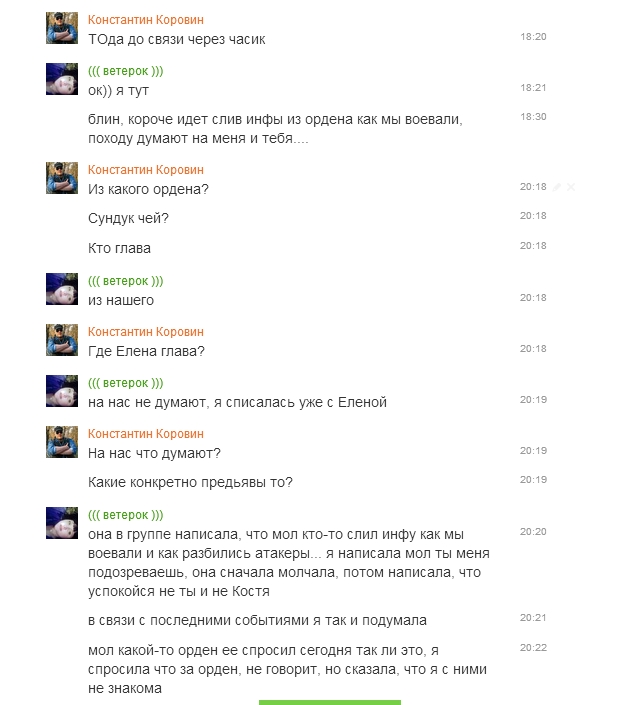Open Константин Коровин name link above 'ТОда до связи'

[146, 20]
